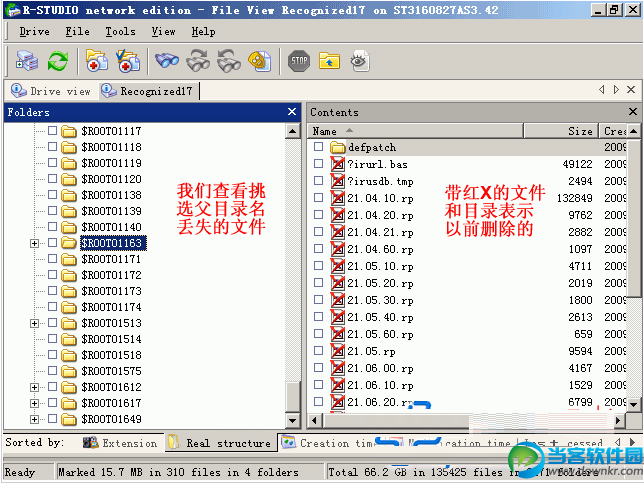Viewport: 644px width, 485px height.
Task: Open the Help menu
Action: pyautogui.click(x=203, y=32)
